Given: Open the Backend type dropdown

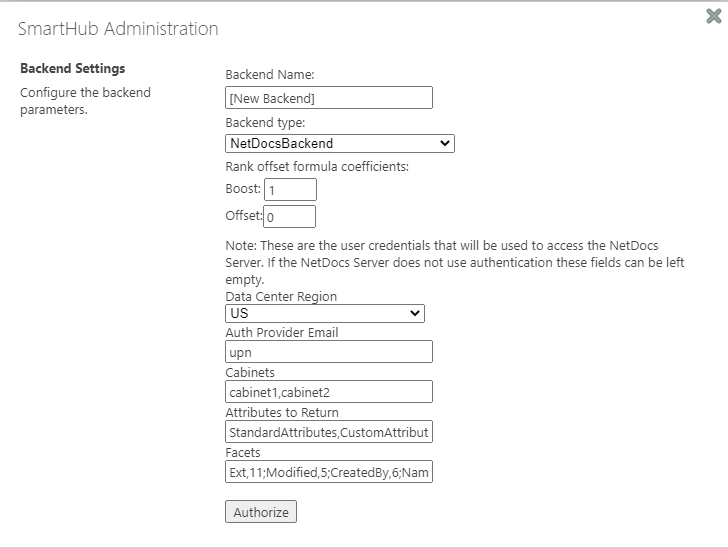Looking at the screenshot, I should [x=340, y=144].
